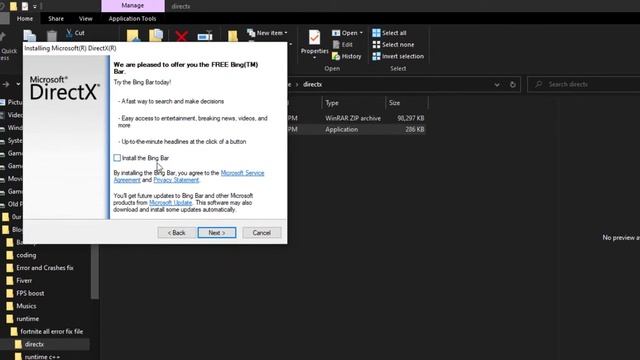Image resolution: width=640 pixels, height=360 pixels.
Task: Open the View ribbon tab
Action: point(86,19)
